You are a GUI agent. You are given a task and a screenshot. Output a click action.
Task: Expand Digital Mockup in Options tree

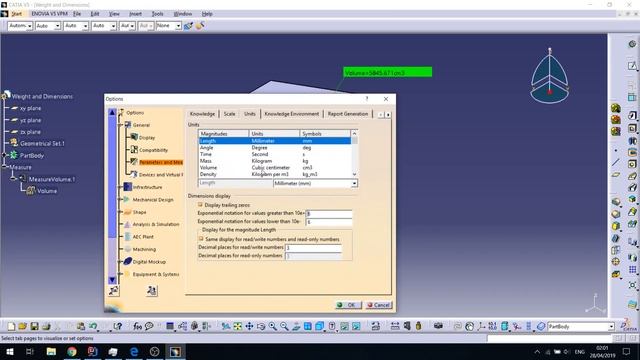coord(121,262)
